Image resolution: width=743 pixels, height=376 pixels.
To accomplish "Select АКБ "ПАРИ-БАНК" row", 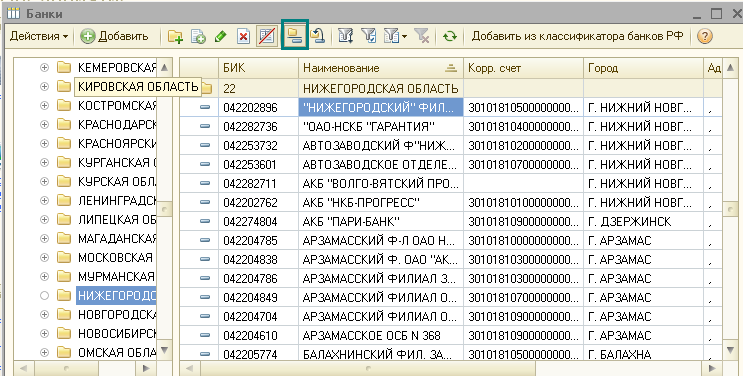I will (451, 221).
